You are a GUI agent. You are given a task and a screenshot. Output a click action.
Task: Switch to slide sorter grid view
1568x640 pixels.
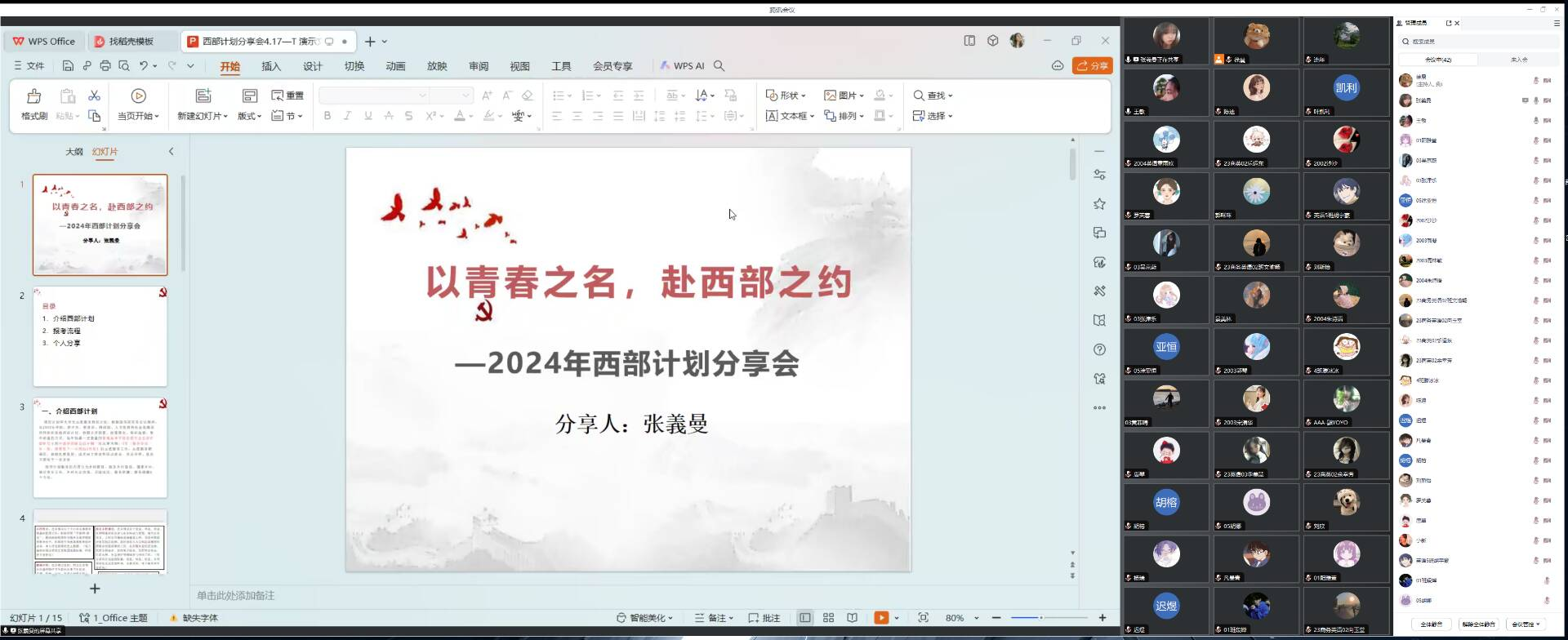[828, 618]
